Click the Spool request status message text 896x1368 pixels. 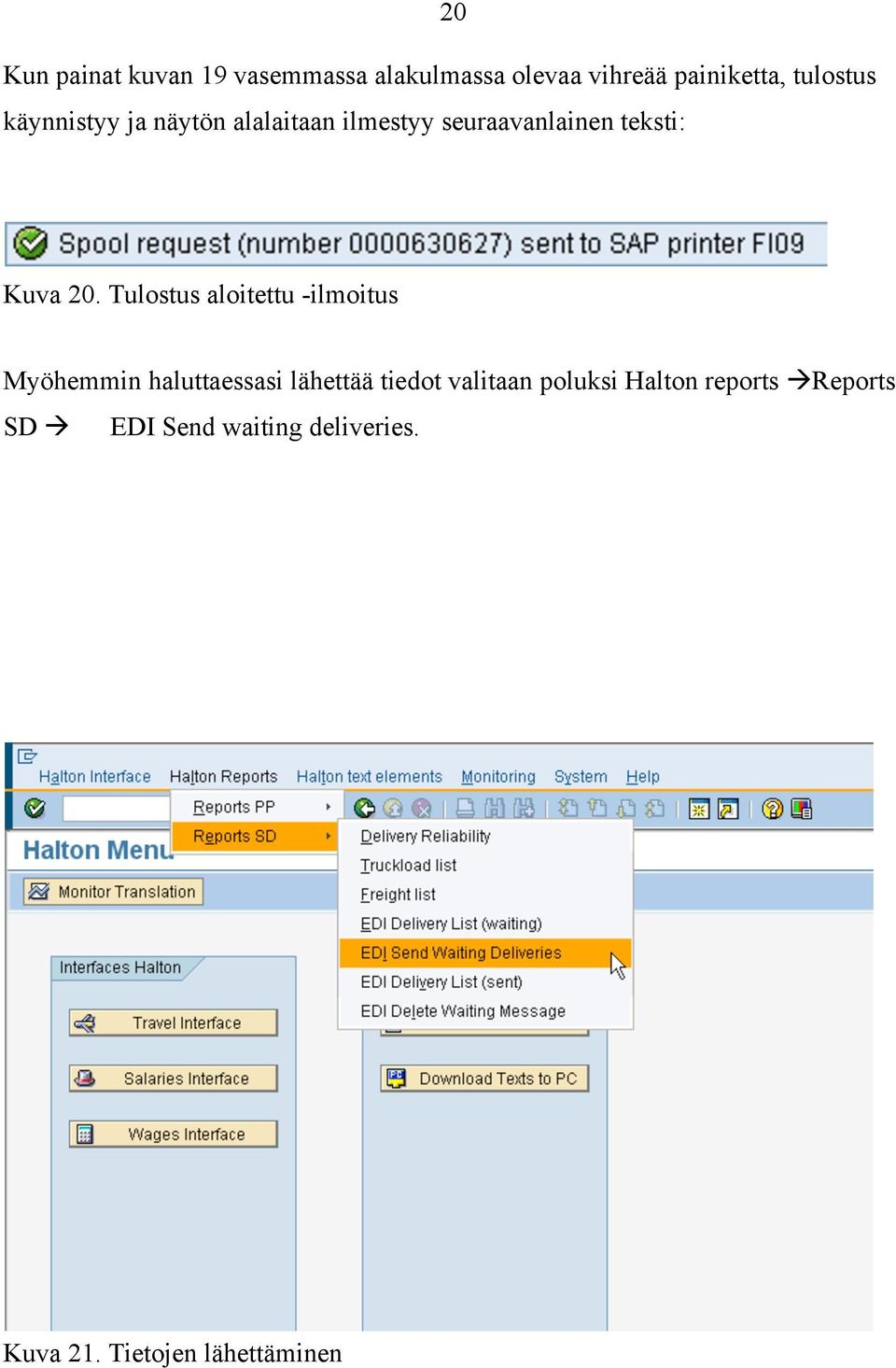(431, 244)
